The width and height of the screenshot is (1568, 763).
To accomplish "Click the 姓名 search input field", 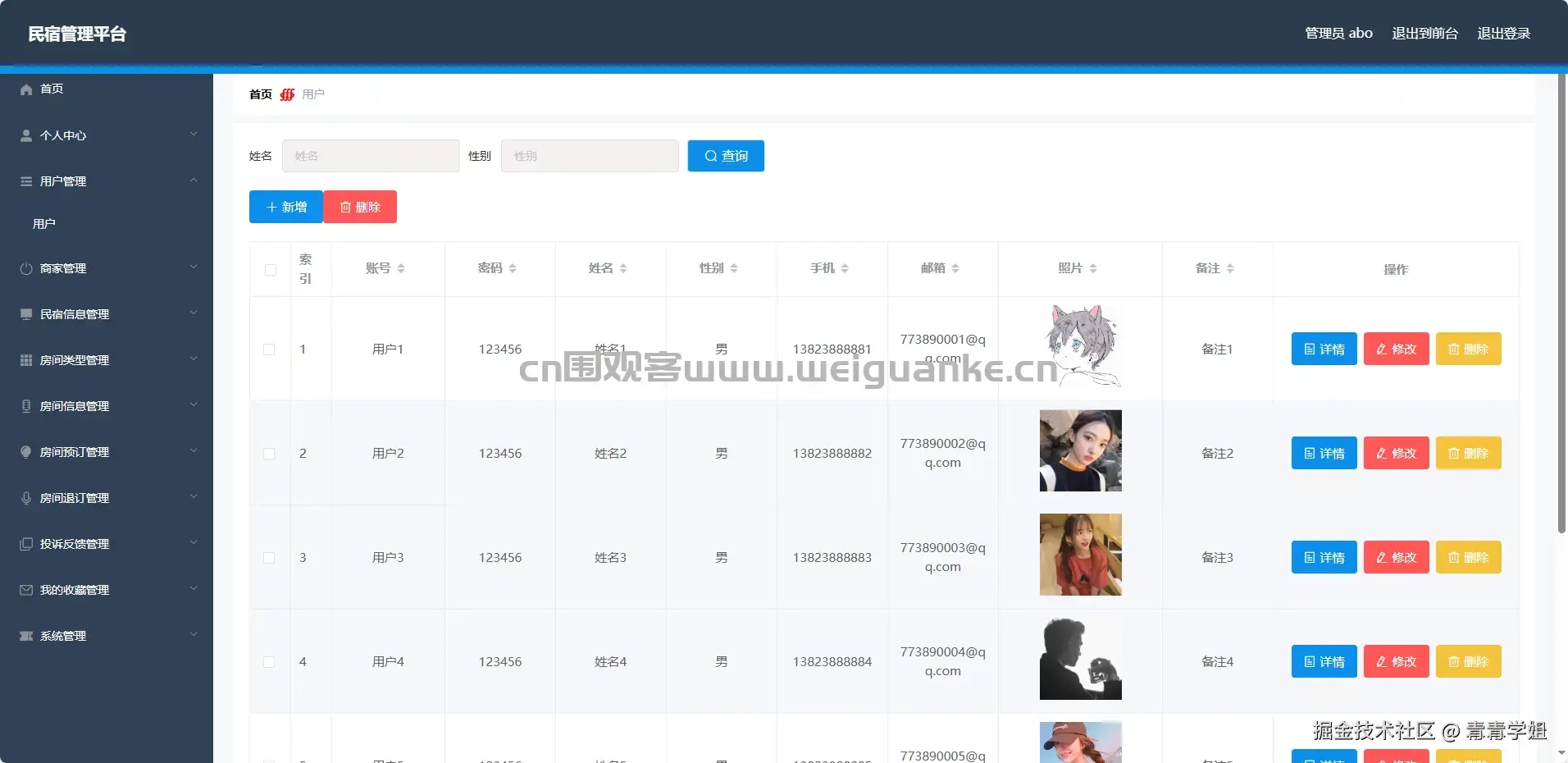I will [x=371, y=156].
